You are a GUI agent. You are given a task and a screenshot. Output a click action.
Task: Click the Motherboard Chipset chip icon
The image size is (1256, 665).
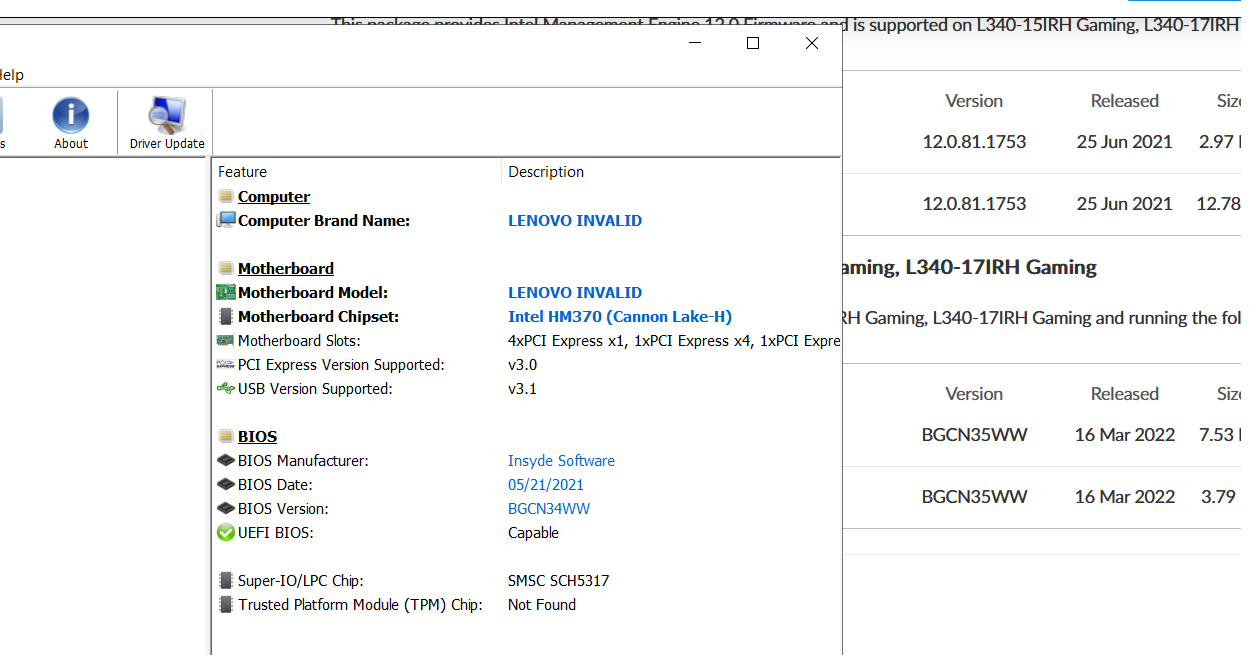pyautogui.click(x=226, y=316)
